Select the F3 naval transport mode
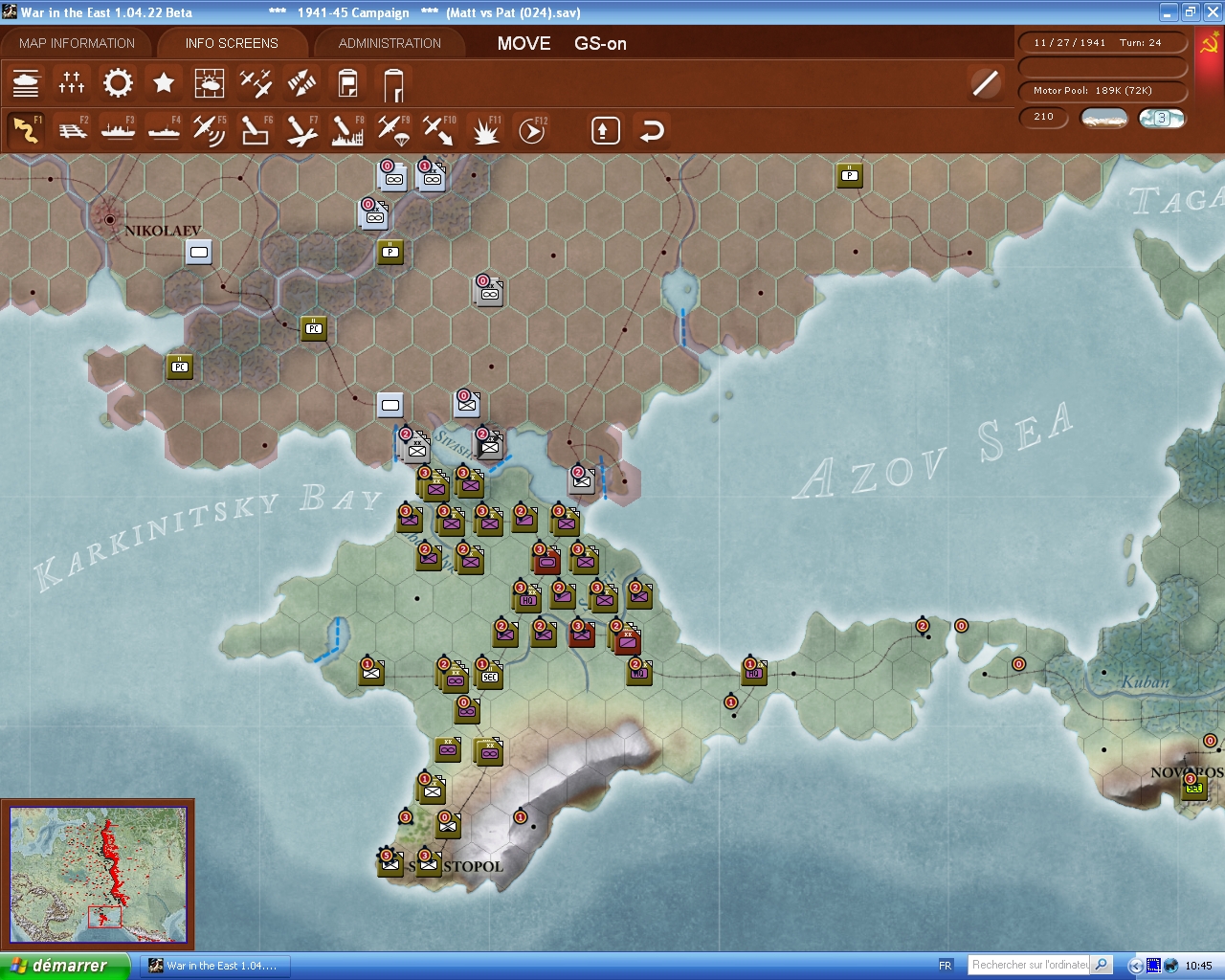Screen dimensions: 1225x980 click(118, 129)
